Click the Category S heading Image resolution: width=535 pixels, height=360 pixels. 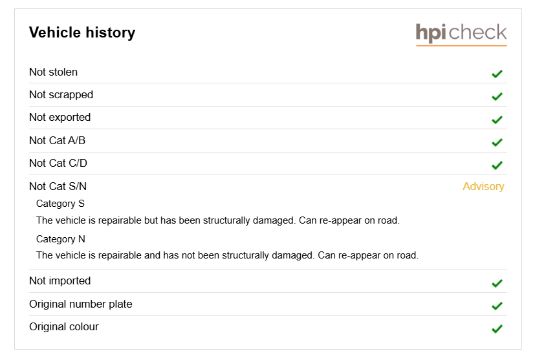tap(60, 204)
